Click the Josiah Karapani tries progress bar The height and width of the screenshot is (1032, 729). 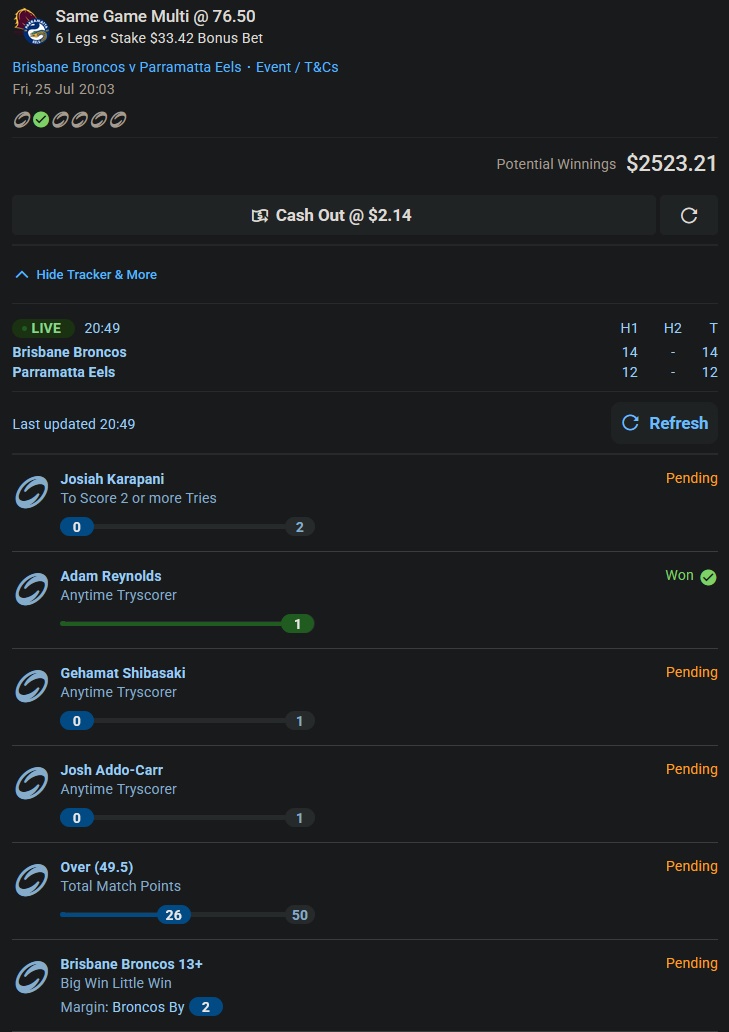[188, 527]
